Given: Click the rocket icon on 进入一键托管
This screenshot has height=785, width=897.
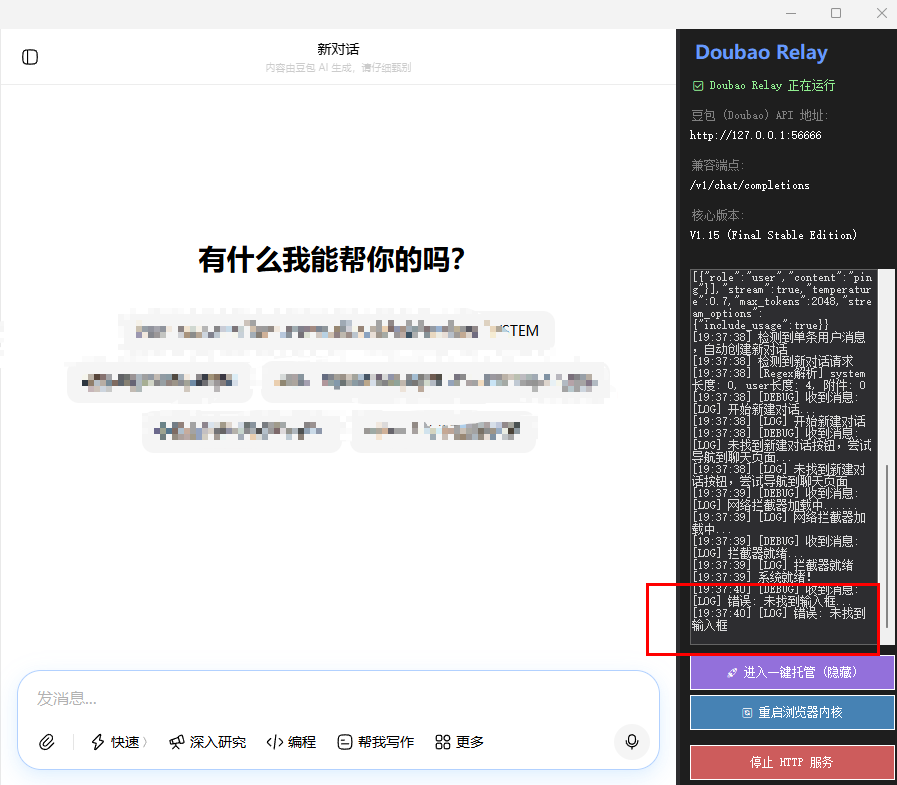Looking at the screenshot, I should pyautogui.click(x=732, y=673).
